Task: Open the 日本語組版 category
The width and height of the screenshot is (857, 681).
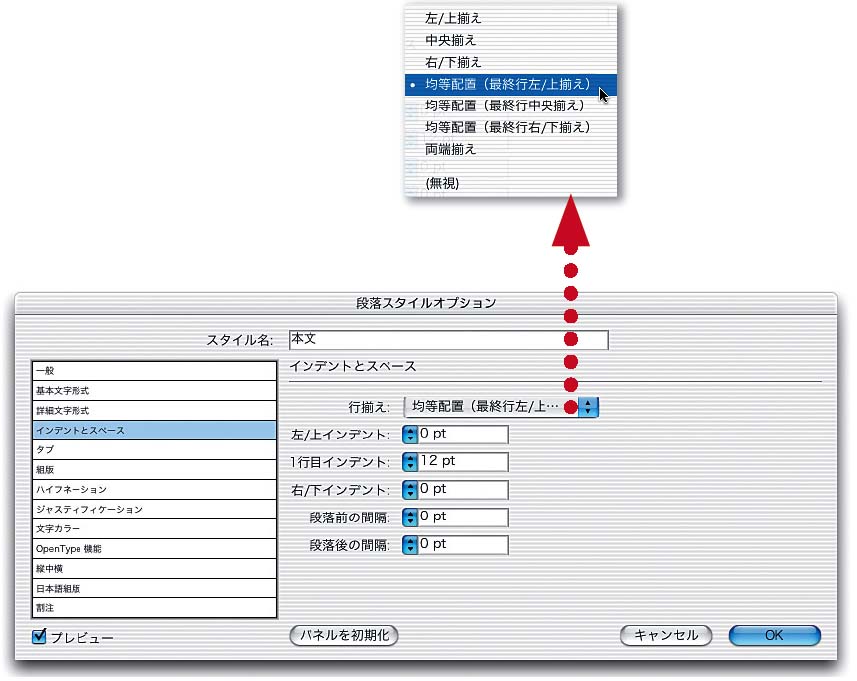Action: 155,589
